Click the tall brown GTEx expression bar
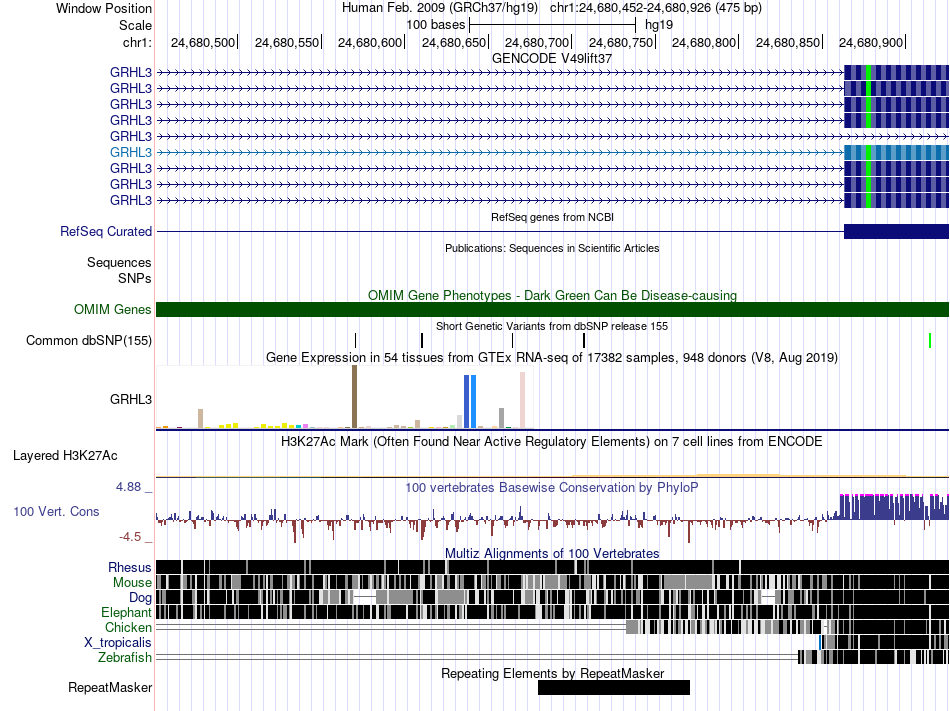This screenshot has height=711, width=950. [354, 397]
